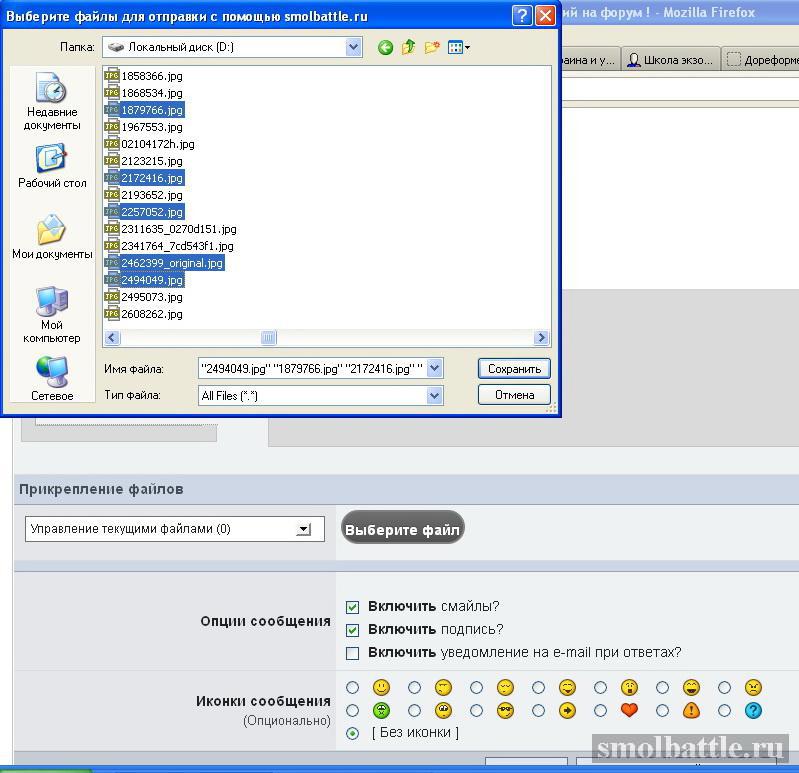Expand the Папка drive dropdown
This screenshot has height=773, width=799.
(x=353, y=47)
